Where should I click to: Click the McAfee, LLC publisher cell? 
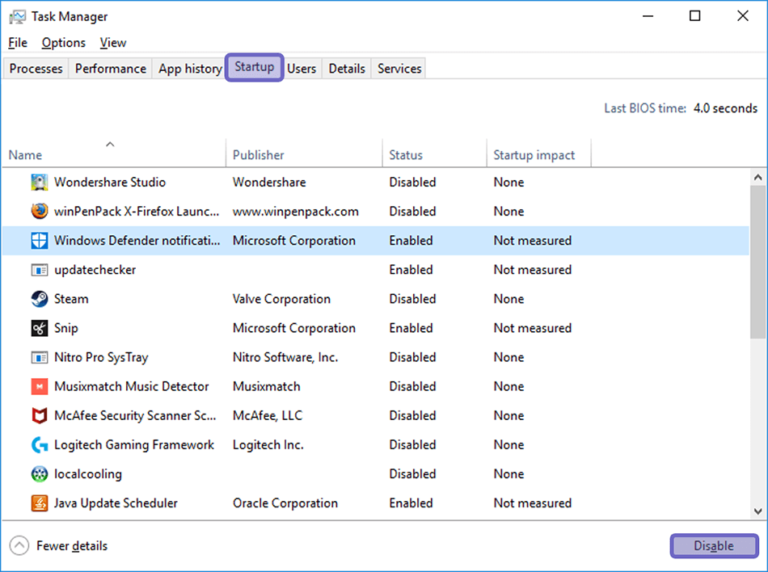point(267,416)
